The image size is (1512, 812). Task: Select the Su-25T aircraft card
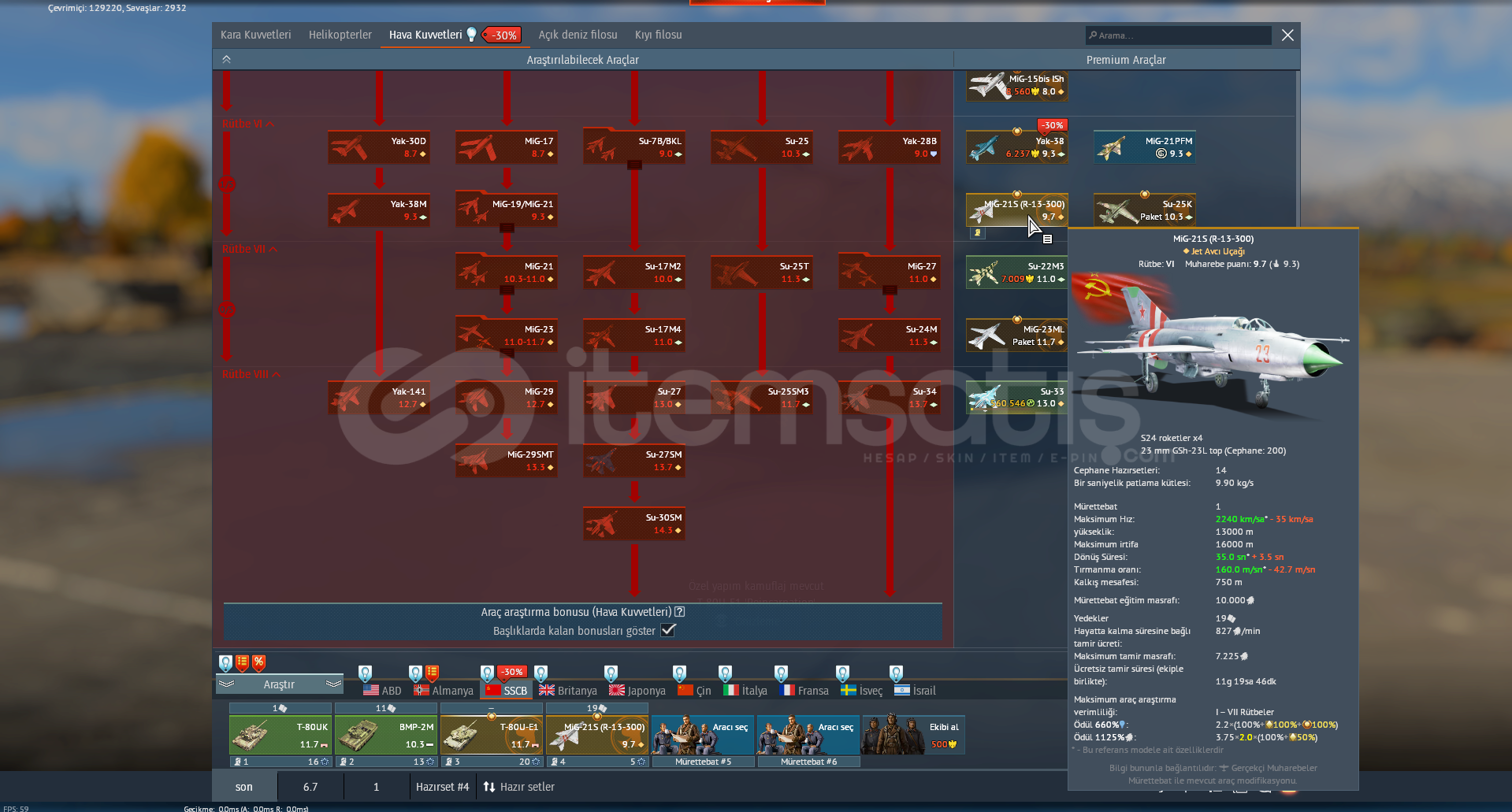tap(762, 273)
